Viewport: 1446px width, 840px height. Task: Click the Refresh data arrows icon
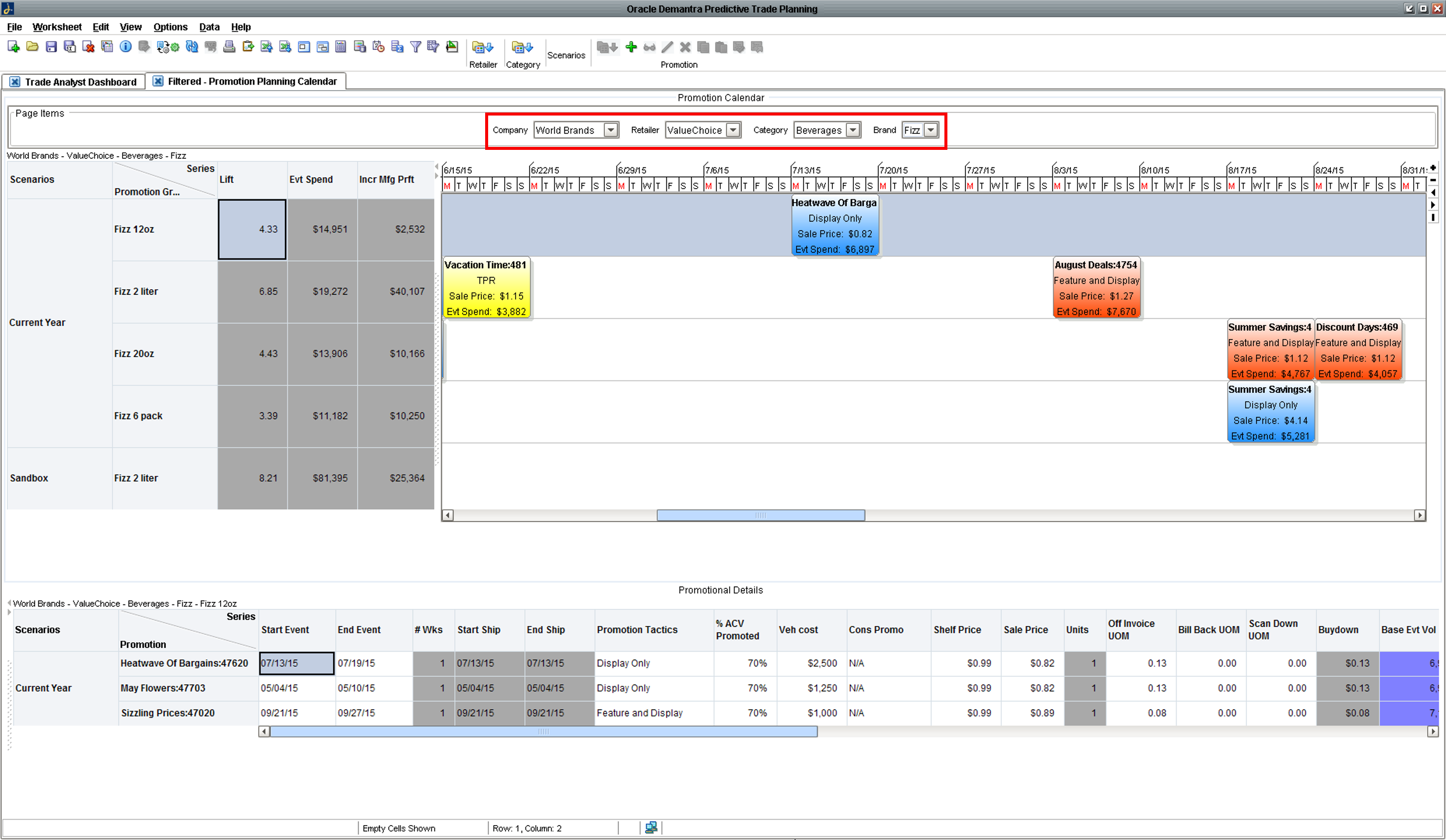(192, 47)
